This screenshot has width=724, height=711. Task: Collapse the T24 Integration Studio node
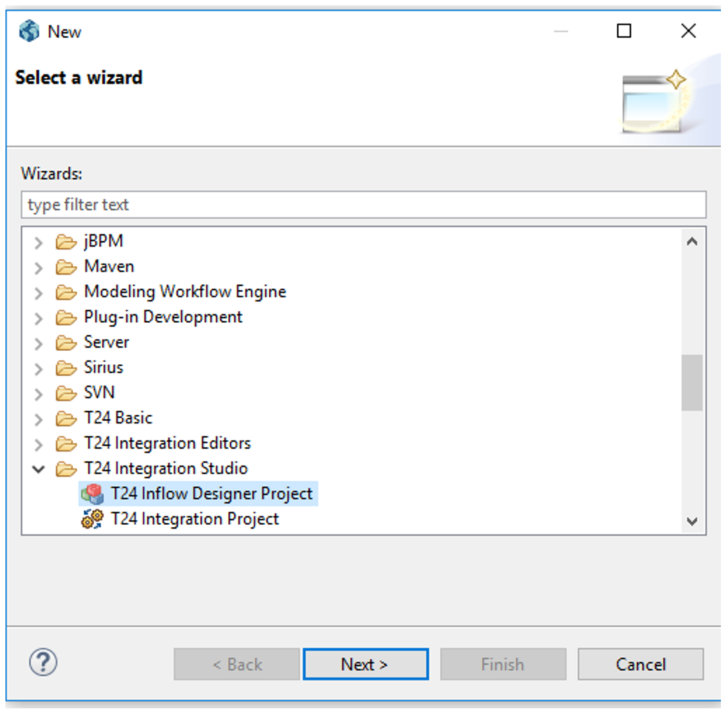39,468
